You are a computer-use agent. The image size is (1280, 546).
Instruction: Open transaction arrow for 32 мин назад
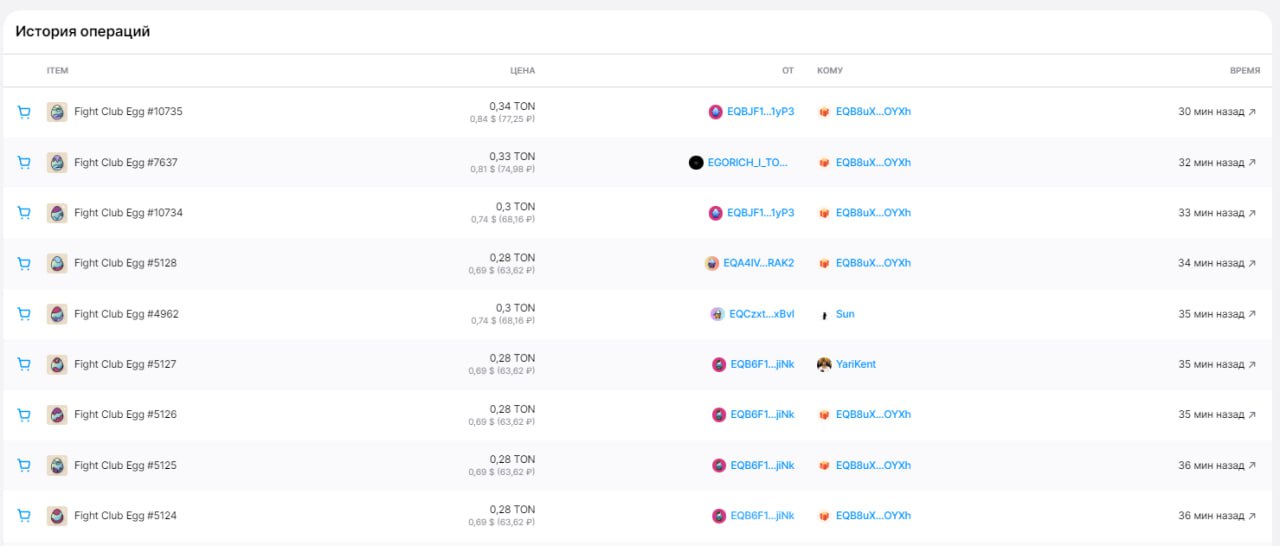click(x=1252, y=162)
